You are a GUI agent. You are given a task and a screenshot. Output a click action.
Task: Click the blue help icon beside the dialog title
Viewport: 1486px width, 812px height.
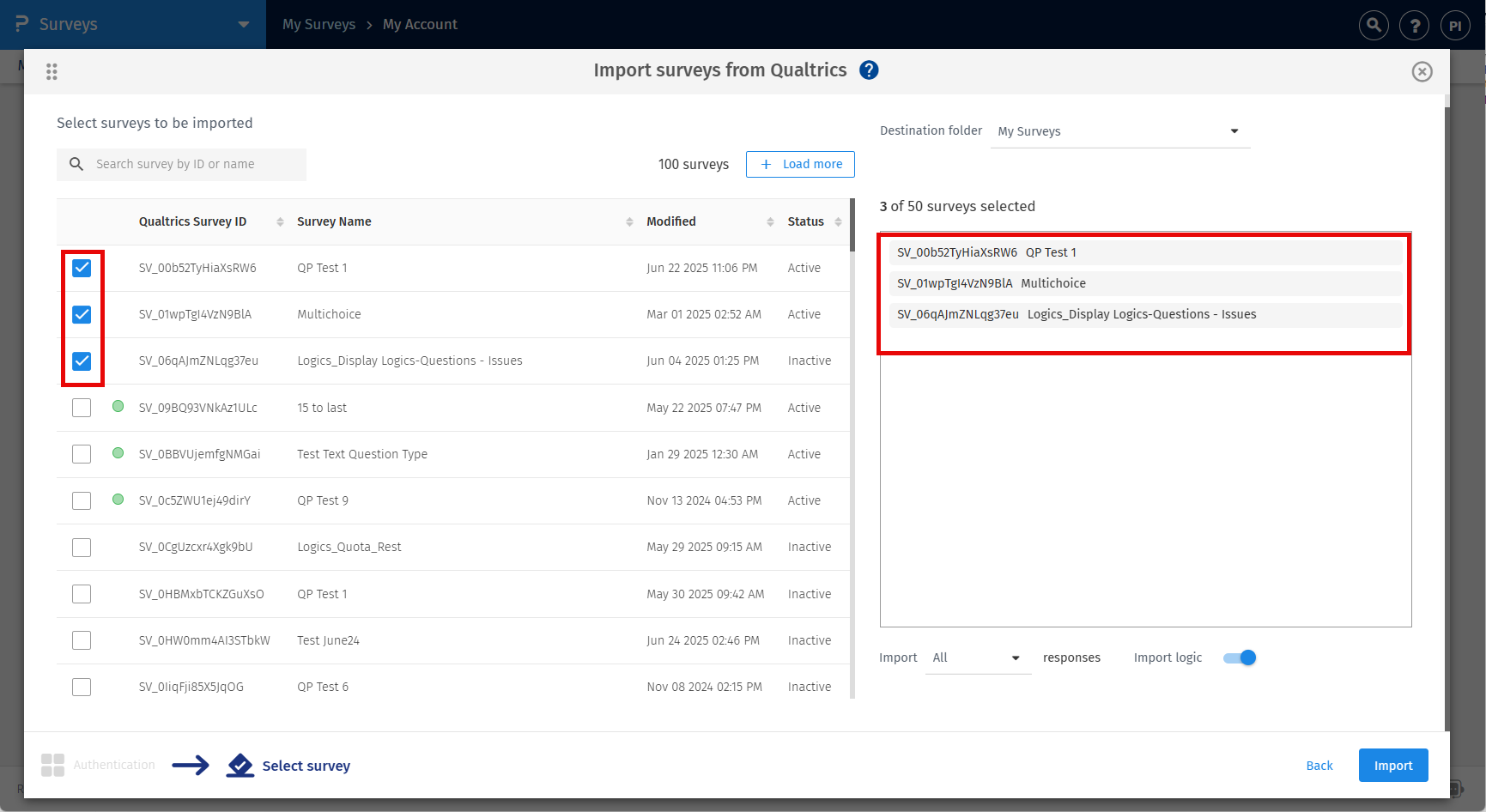[869, 70]
